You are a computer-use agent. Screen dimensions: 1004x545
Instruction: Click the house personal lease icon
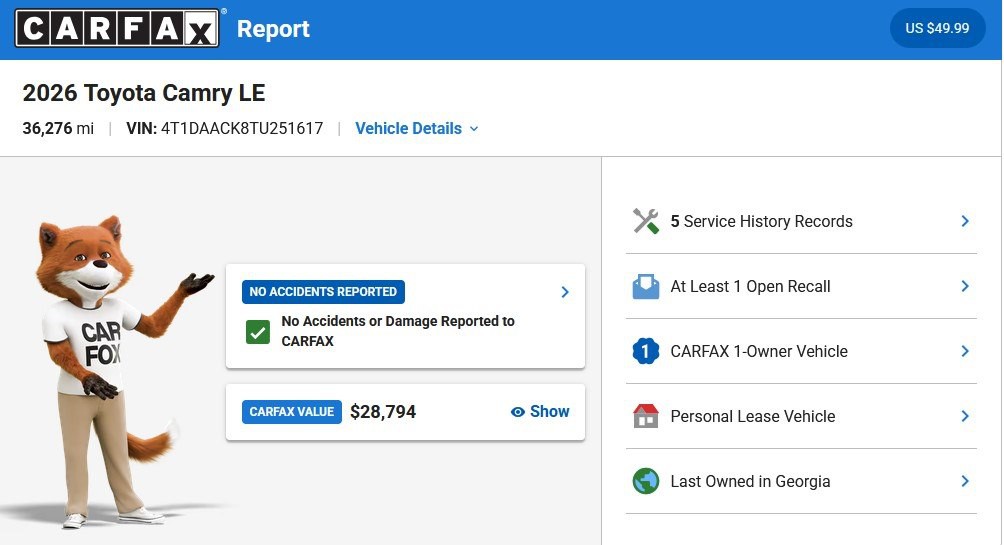coord(645,416)
